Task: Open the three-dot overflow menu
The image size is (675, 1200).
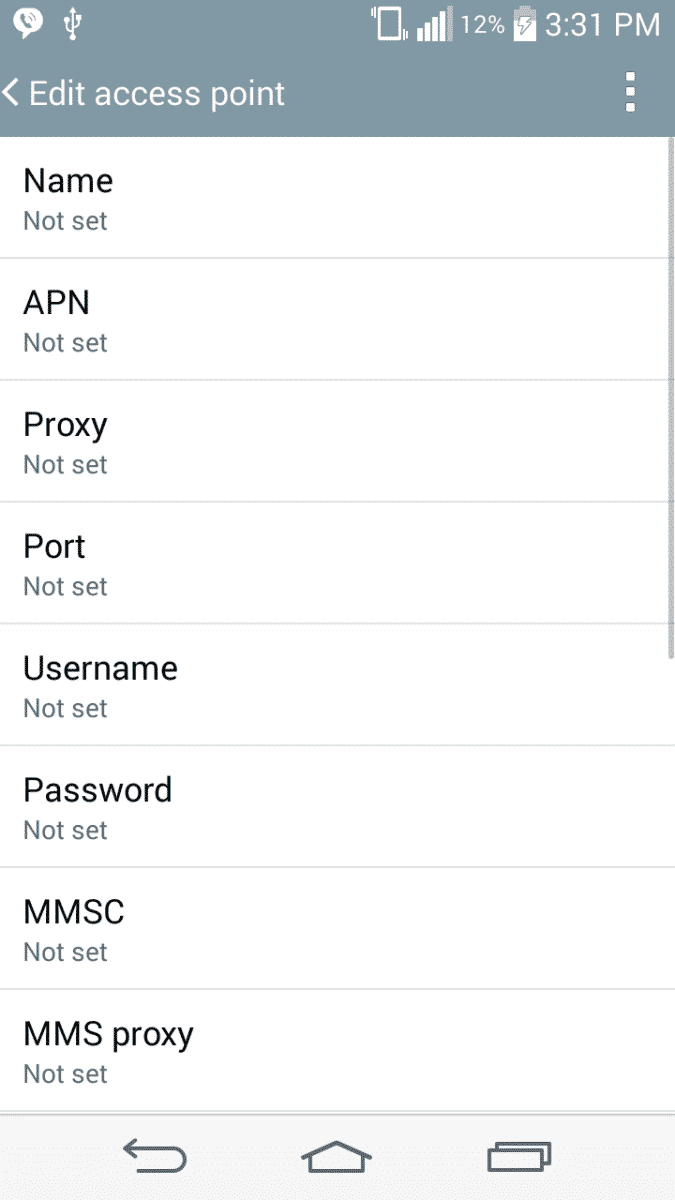Action: (630, 93)
